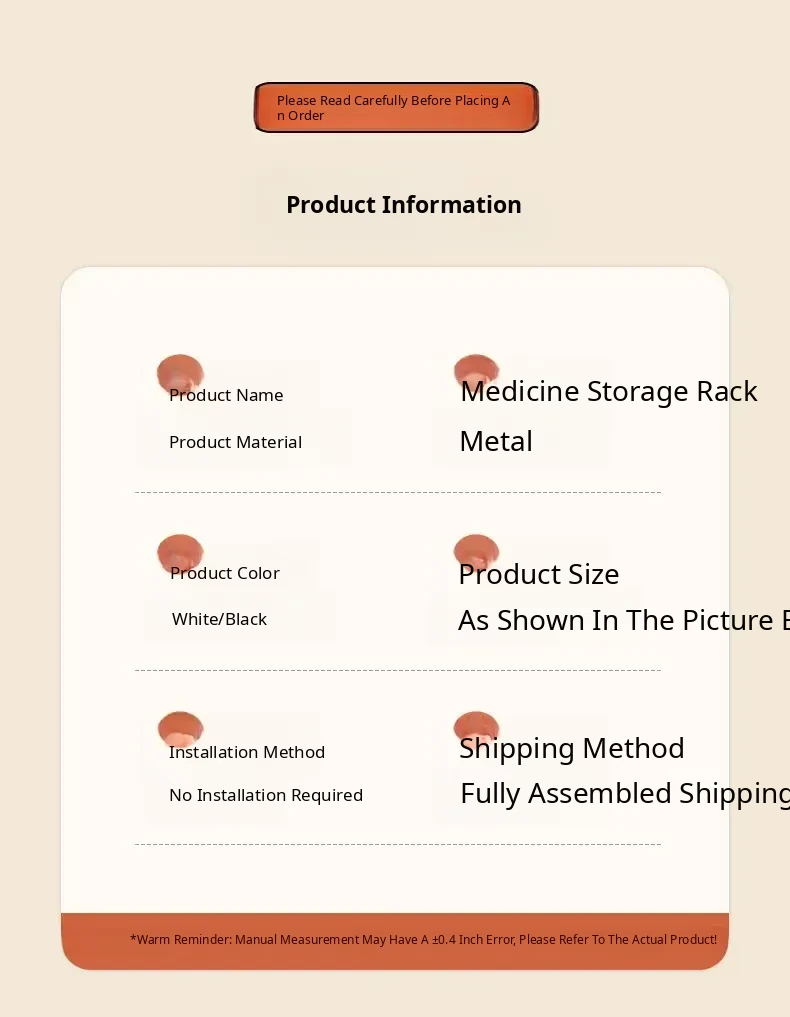Click the orange icon beside Product Name
Screen dimensions: 790x1017
coord(180,373)
